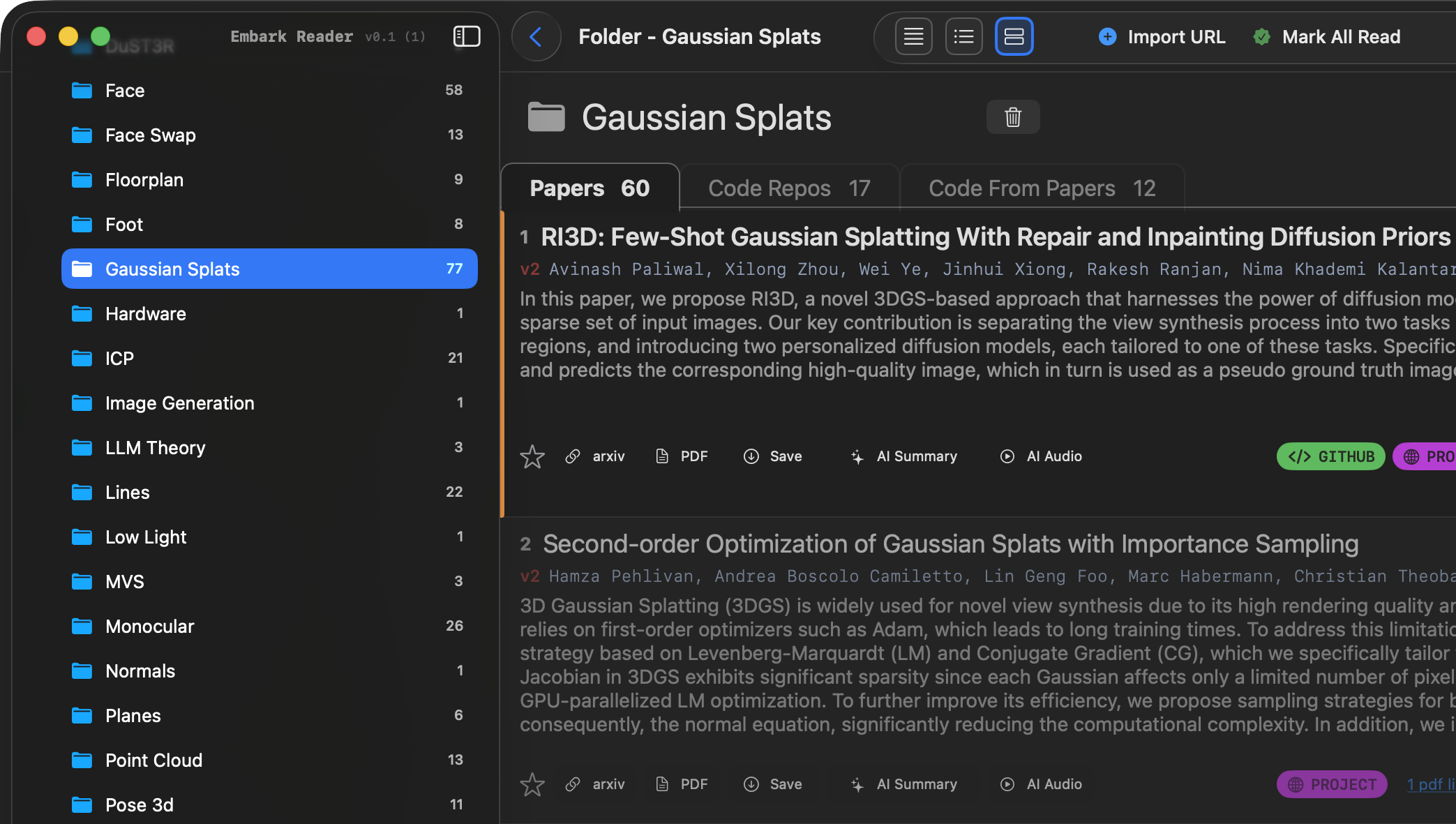Select the Point Cloud folder
Viewport: 1456px width, 824px height.
tap(153, 761)
